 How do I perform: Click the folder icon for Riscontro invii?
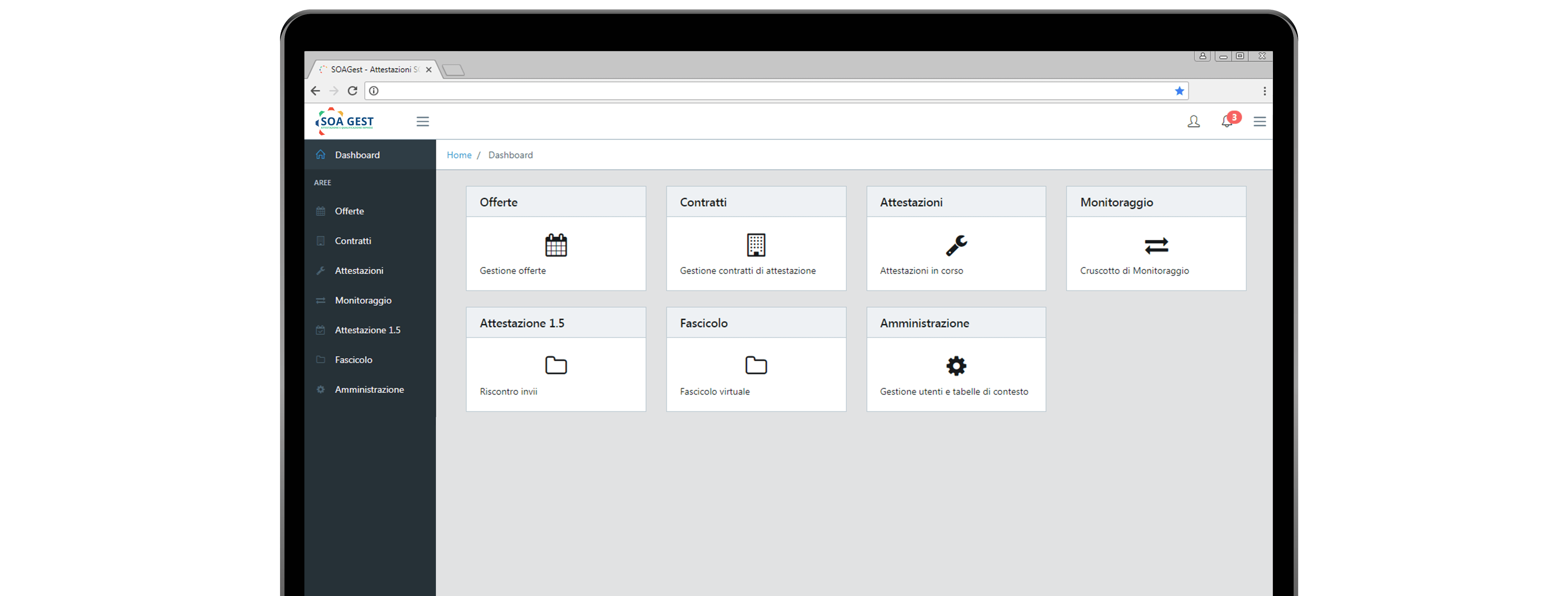click(555, 365)
